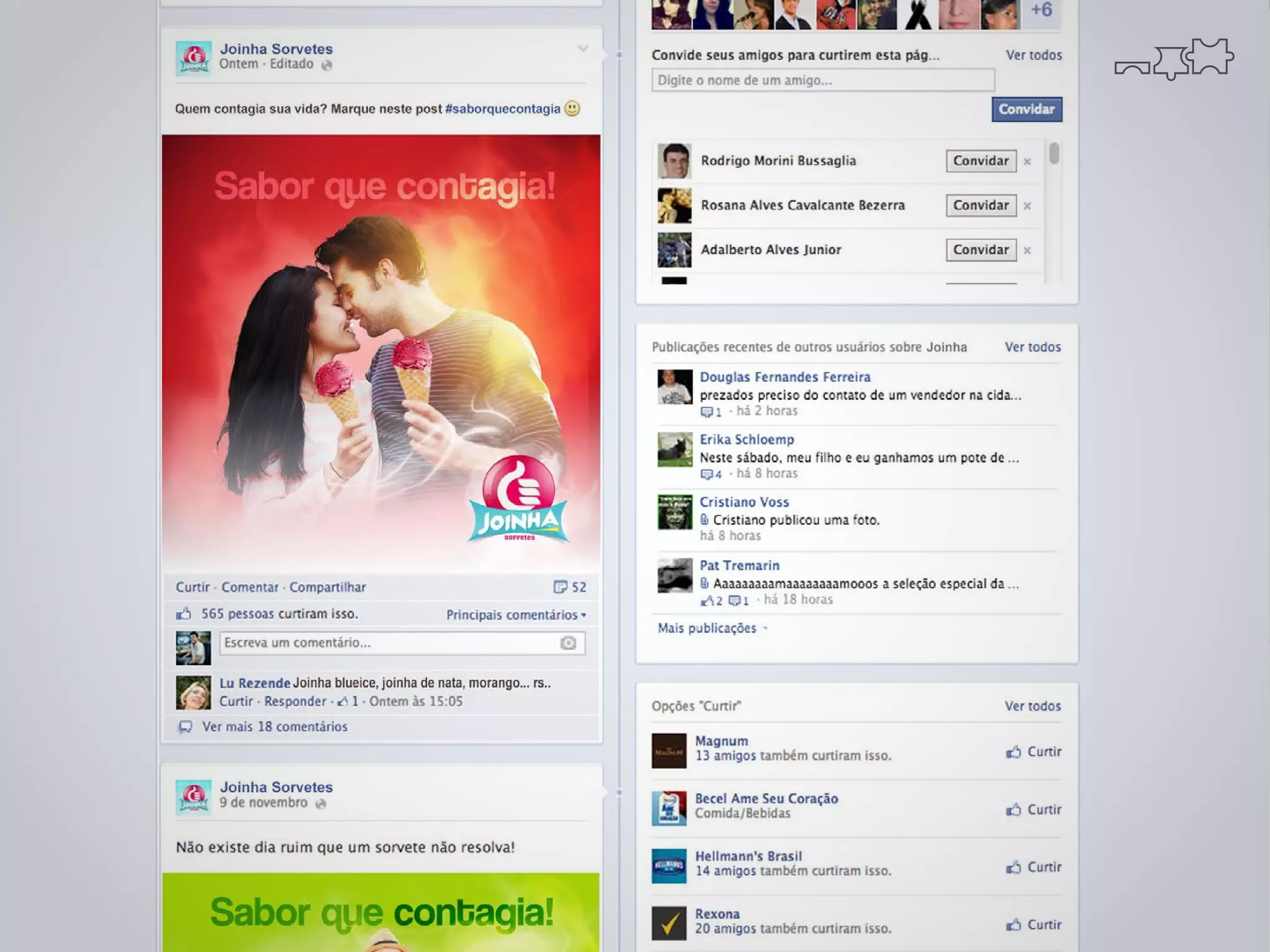
Task: Open Joinha Sorvetes profile picture on first post
Action: 193,58
